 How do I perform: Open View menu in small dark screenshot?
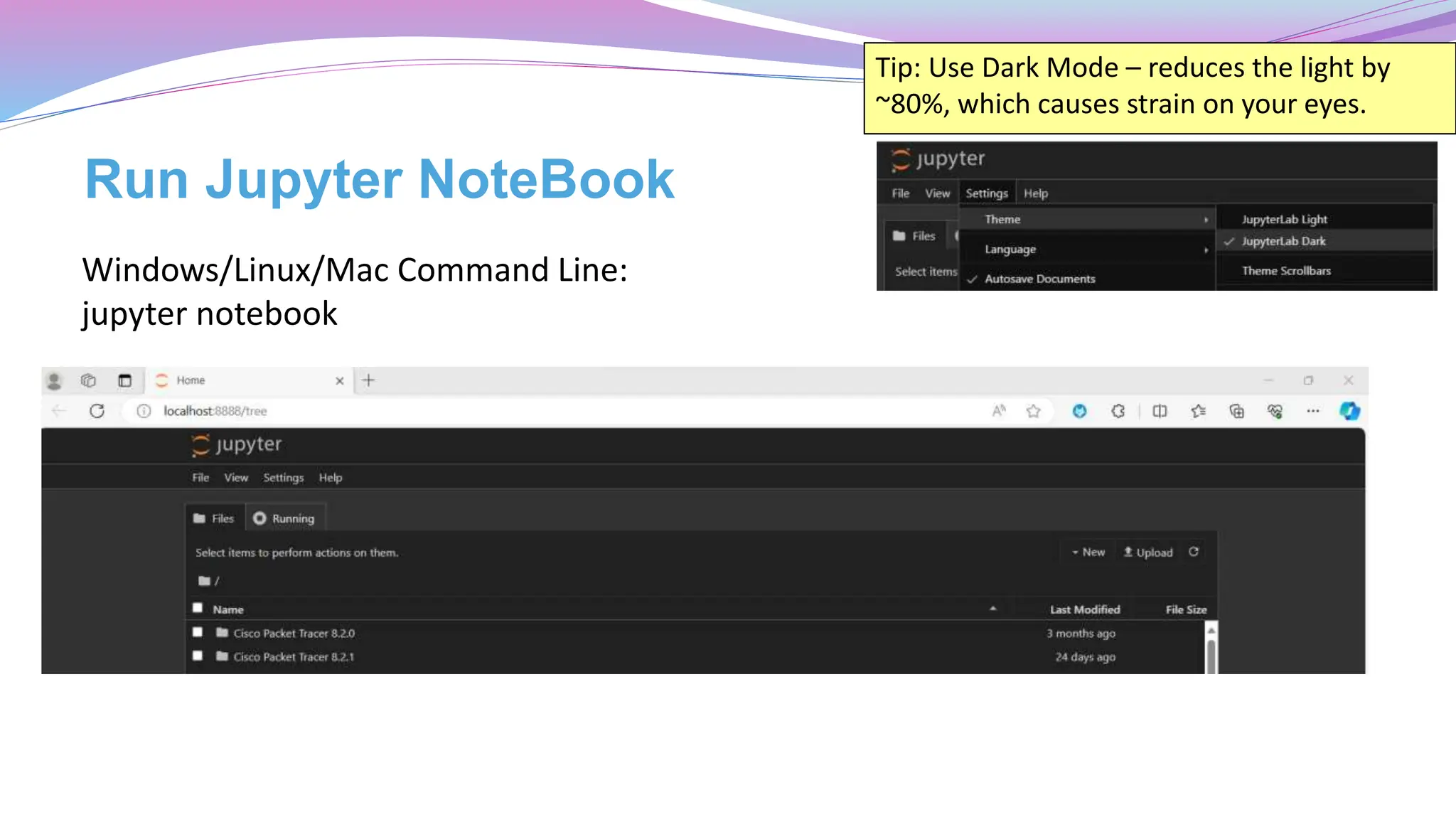click(937, 193)
